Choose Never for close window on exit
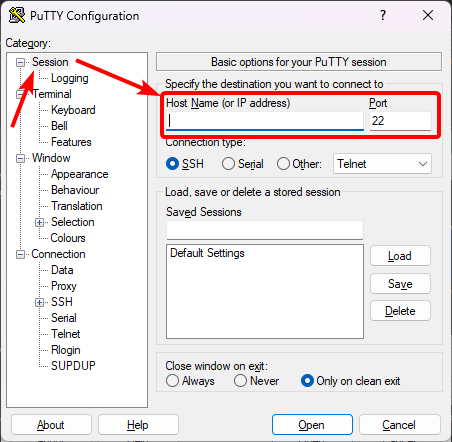Viewport: 452px width, 442px height. point(240,380)
